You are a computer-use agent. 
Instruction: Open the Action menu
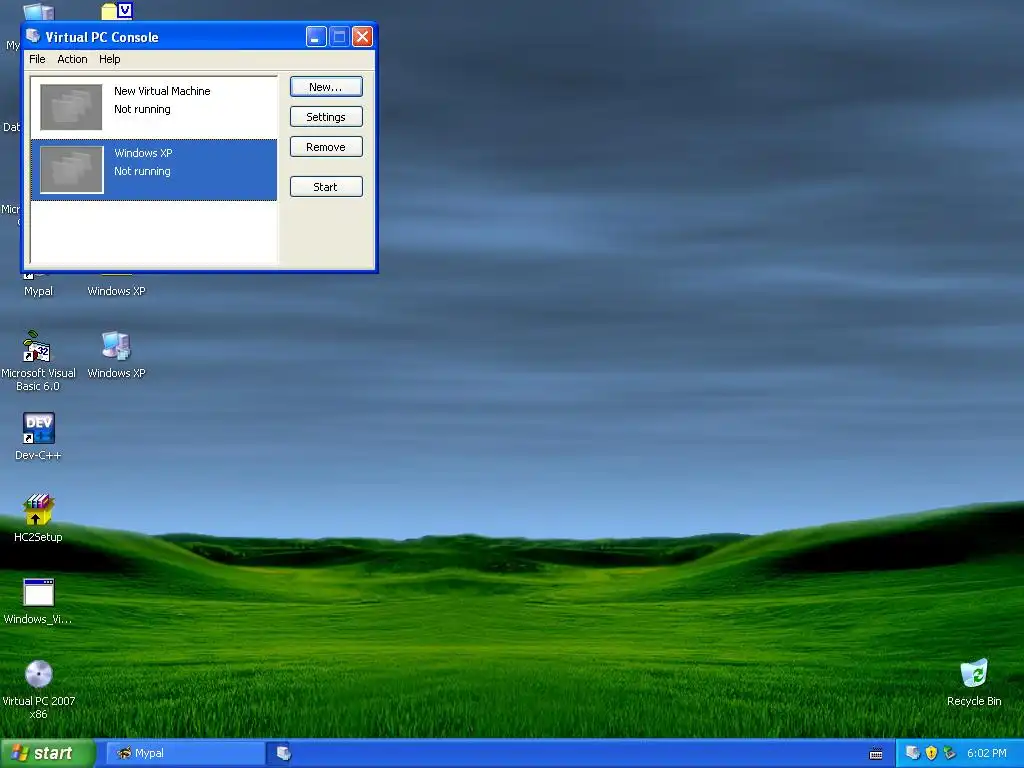[x=72, y=59]
